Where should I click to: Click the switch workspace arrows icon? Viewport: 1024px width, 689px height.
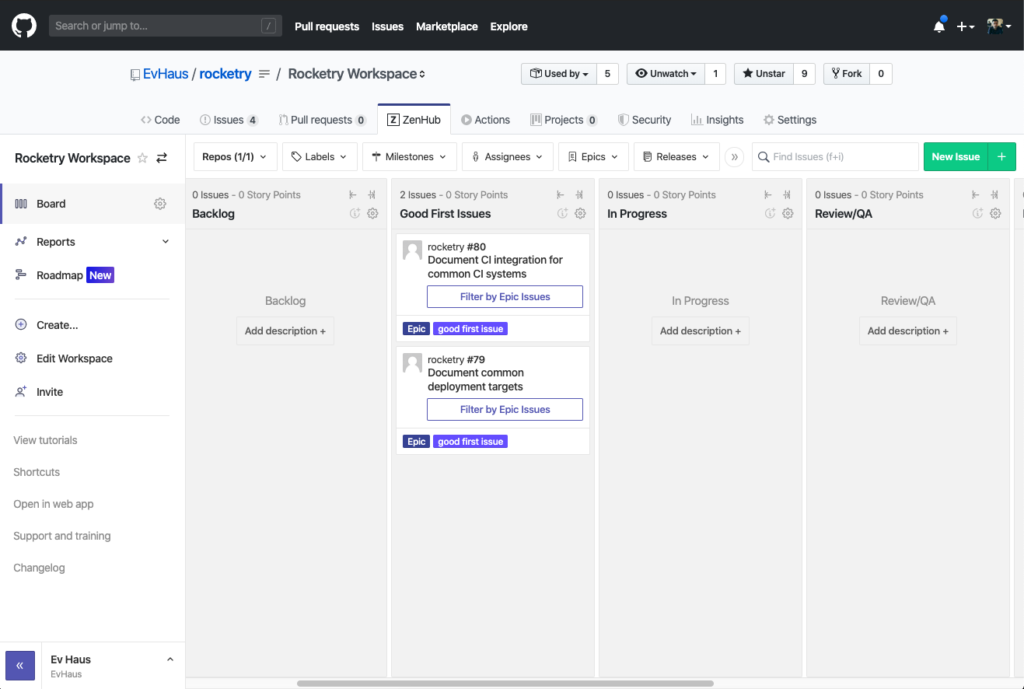click(162, 158)
